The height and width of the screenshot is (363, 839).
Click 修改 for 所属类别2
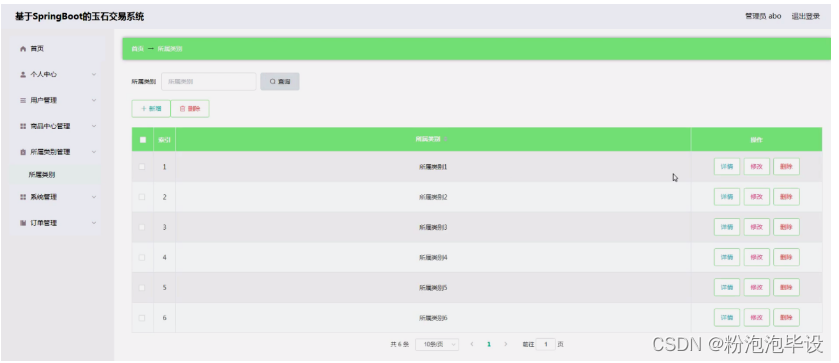click(757, 196)
